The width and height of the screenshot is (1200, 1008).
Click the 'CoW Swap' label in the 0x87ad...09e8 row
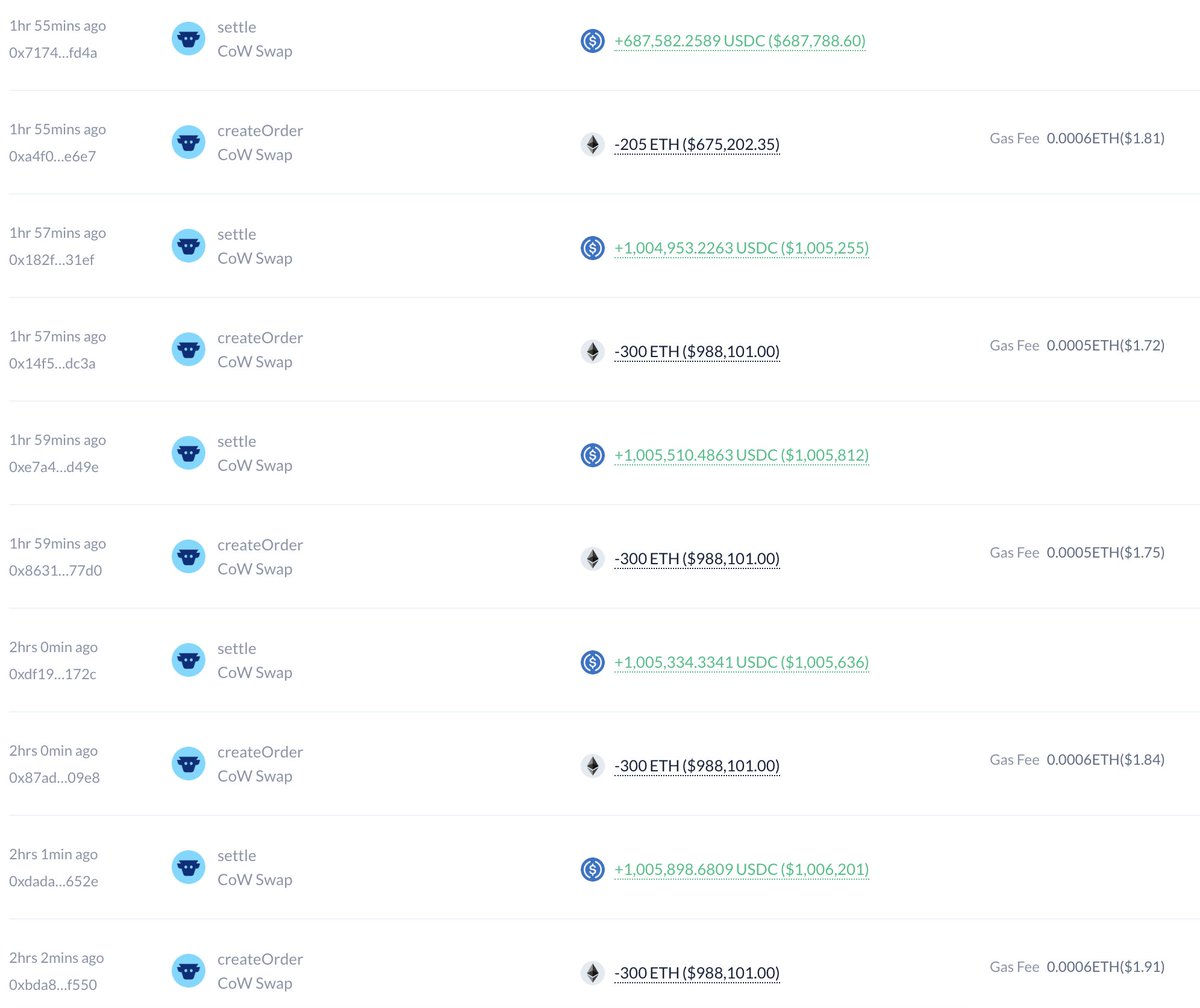(x=255, y=776)
